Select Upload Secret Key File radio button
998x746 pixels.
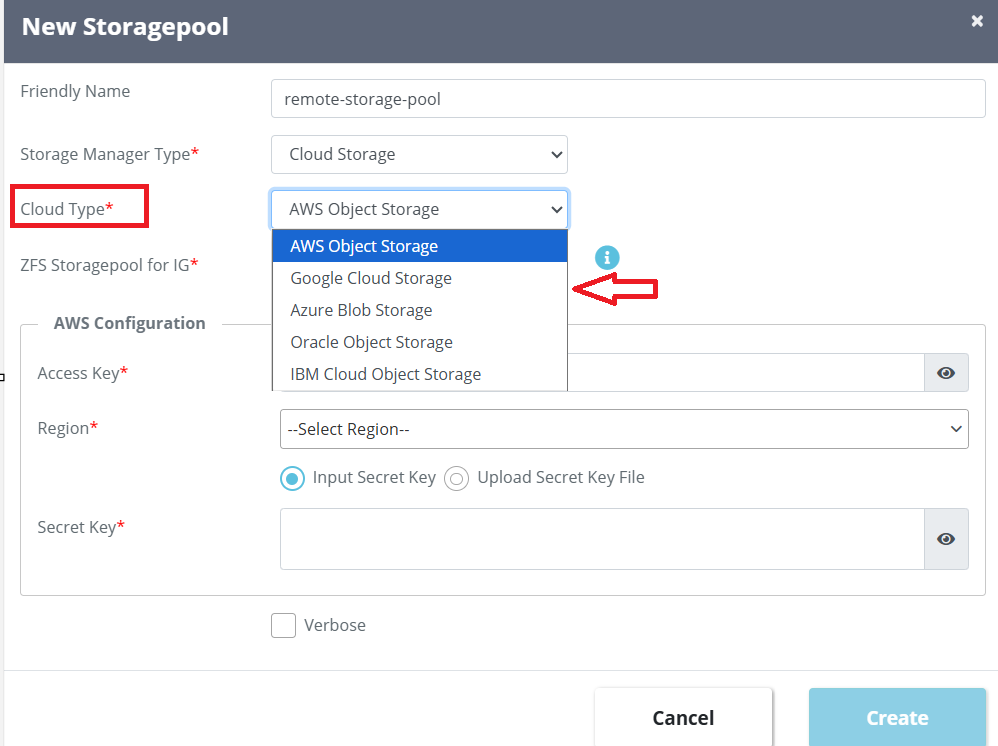(x=456, y=478)
